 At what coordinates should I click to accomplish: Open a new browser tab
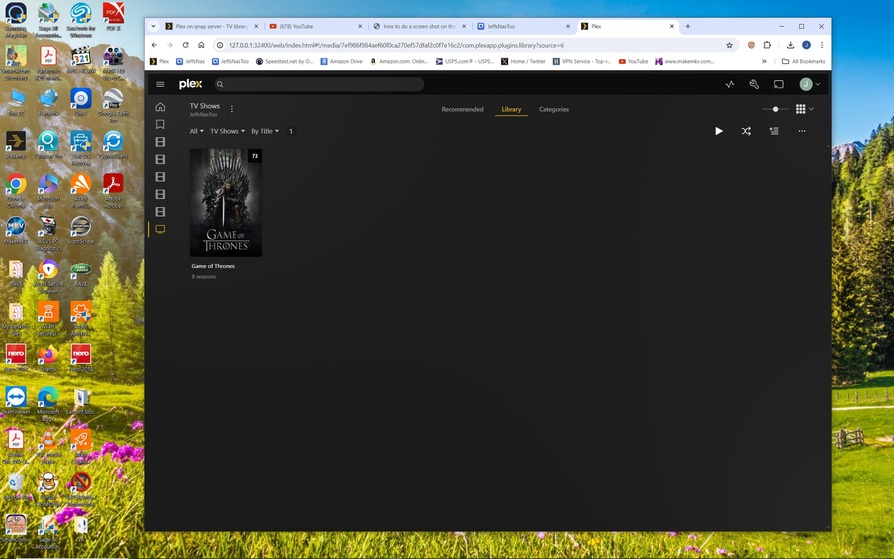[x=688, y=26]
